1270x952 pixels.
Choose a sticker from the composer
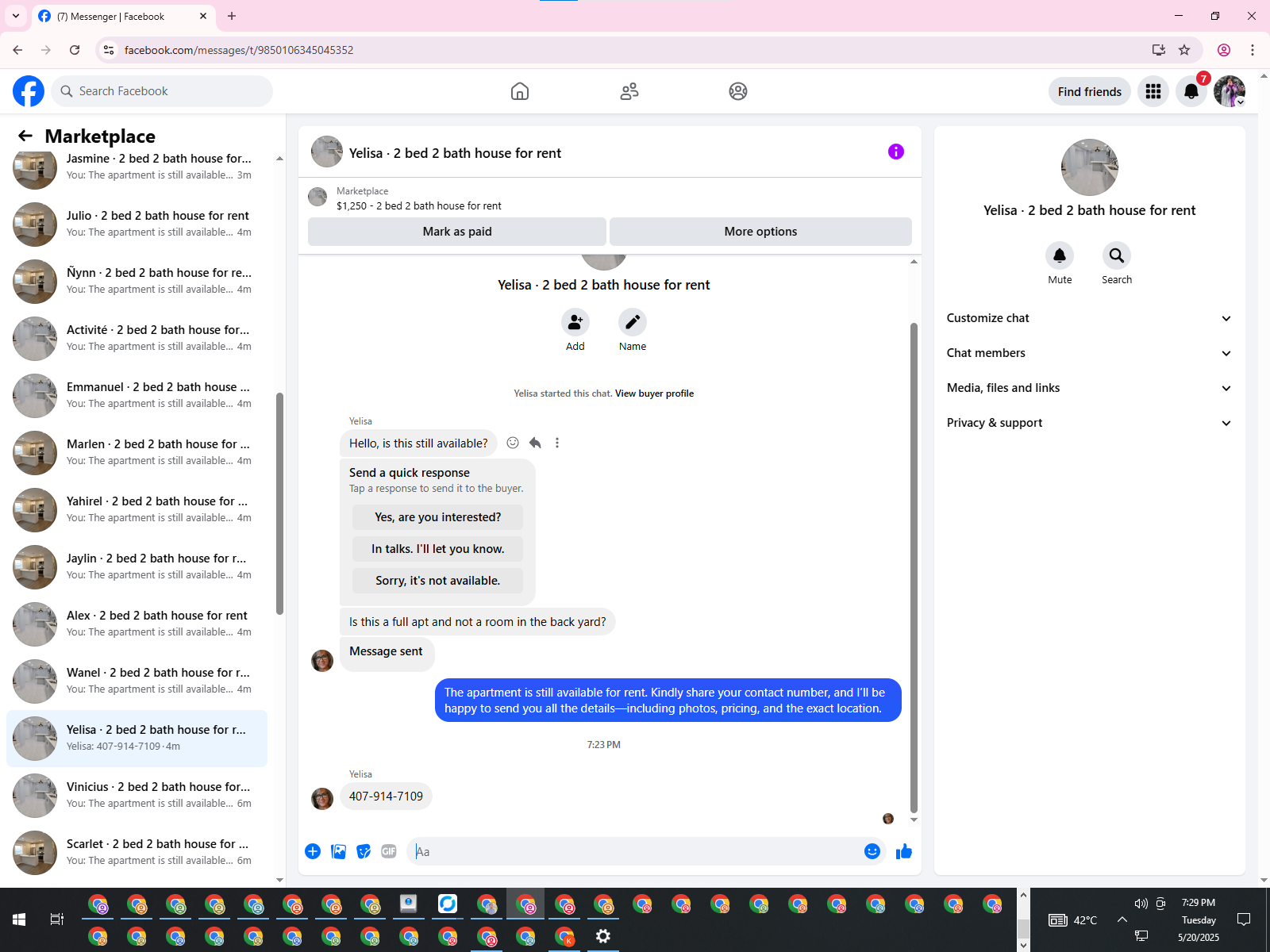pos(364,851)
